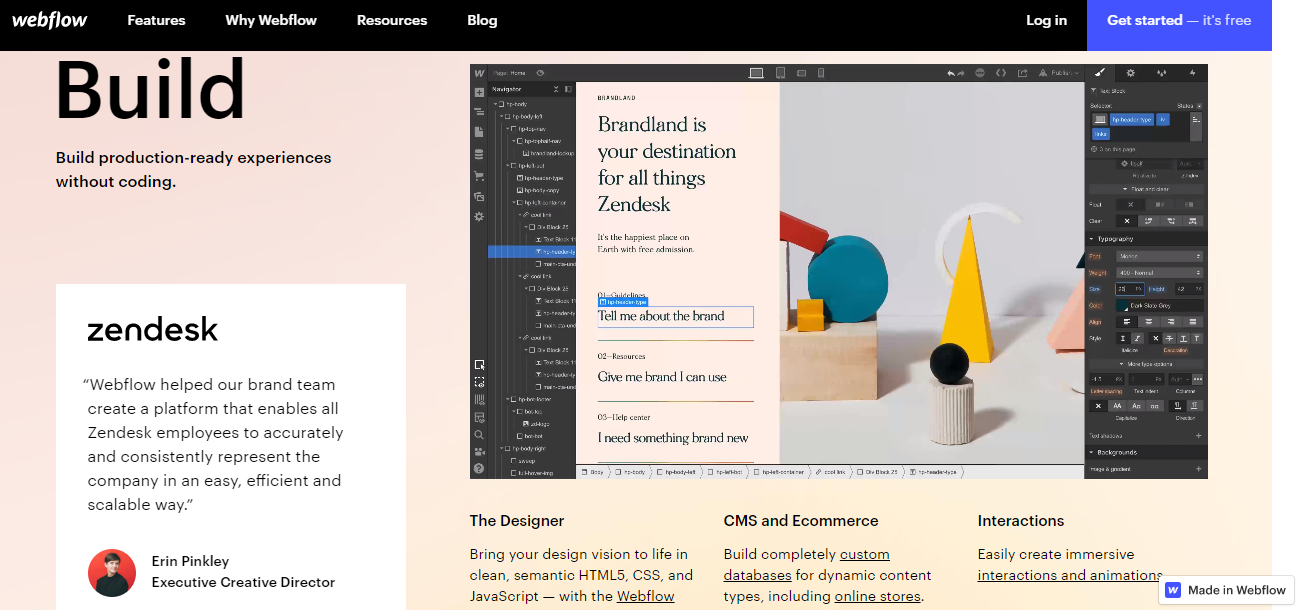Image resolution: width=1302 pixels, height=610 pixels.
Task: Collapse the Backgrounds section header
Action: point(1146,452)
